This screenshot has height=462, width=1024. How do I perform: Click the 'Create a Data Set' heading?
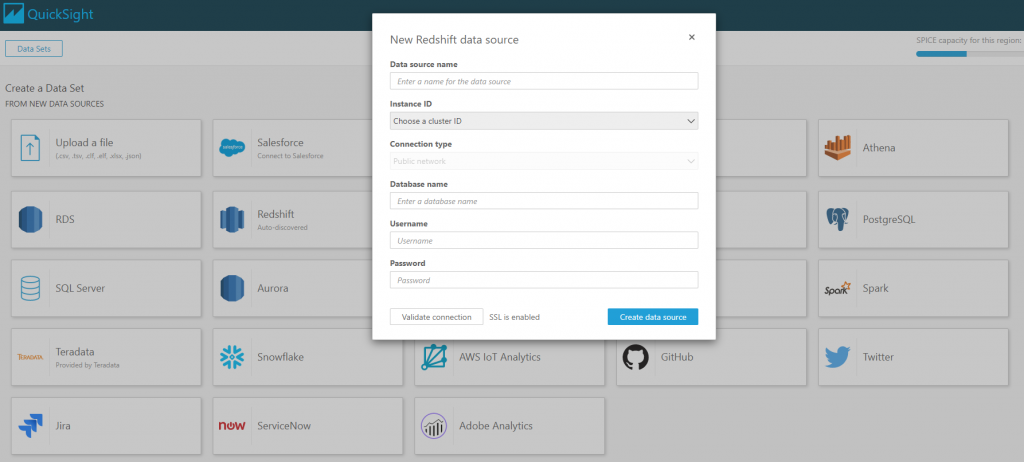pyautogui.click(x=44, y=88)
